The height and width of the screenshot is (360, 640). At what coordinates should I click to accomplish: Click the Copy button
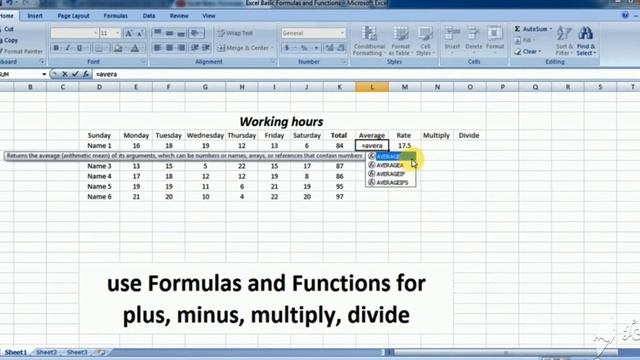[9, 40]
